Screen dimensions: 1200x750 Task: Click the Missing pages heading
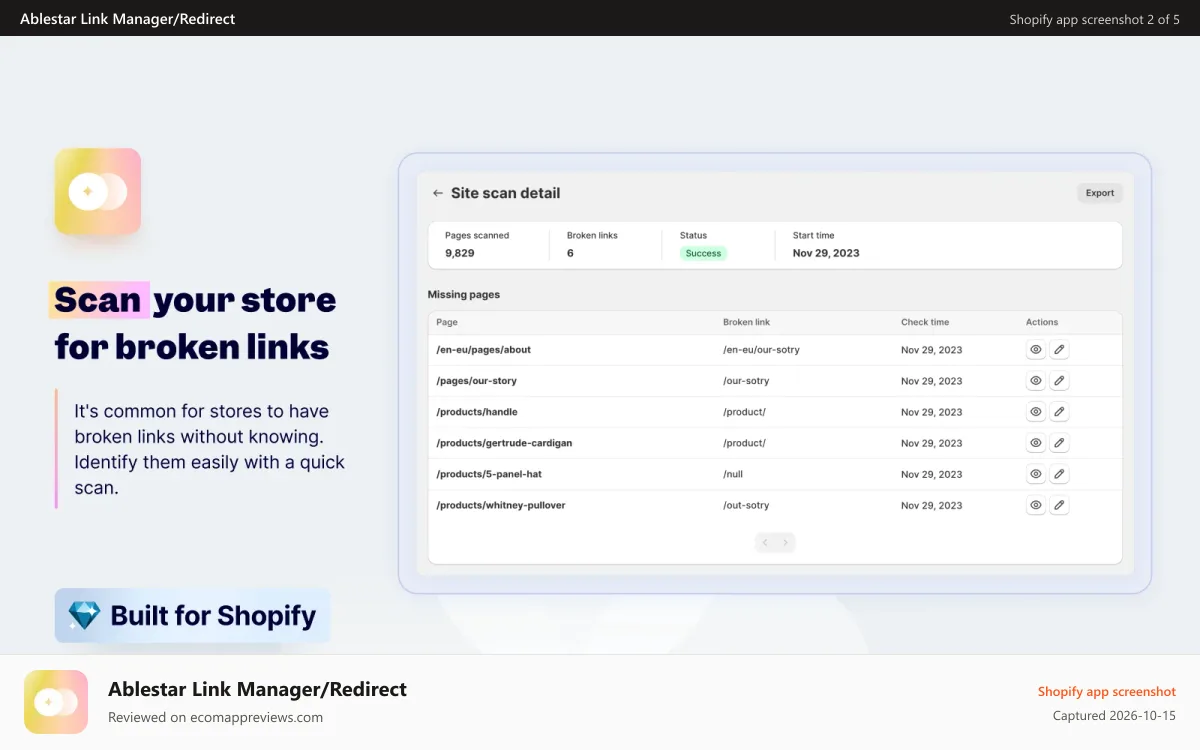coord(464,295)
